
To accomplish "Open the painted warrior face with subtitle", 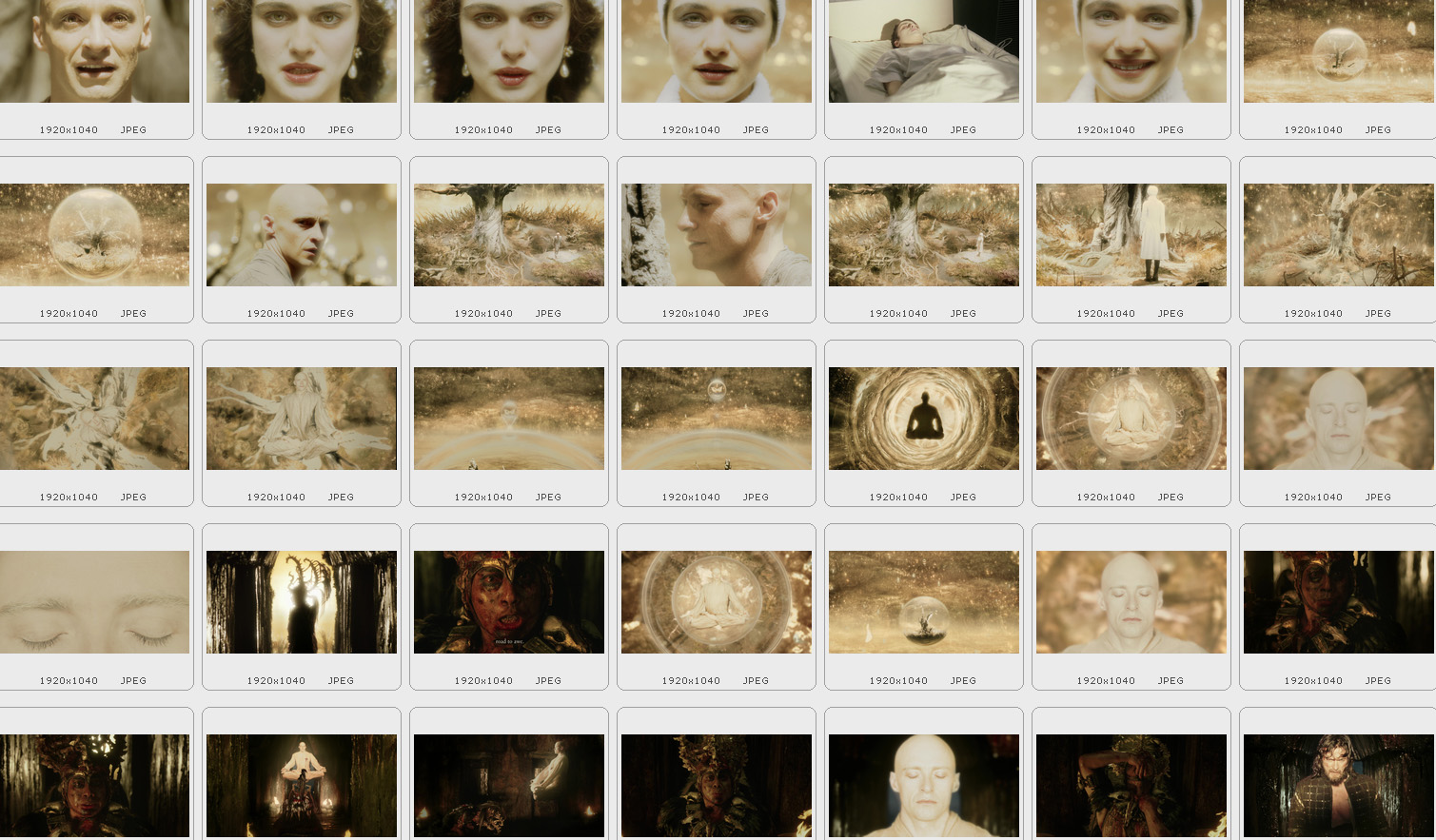I will pyautogui.click(x=508, y=602).
